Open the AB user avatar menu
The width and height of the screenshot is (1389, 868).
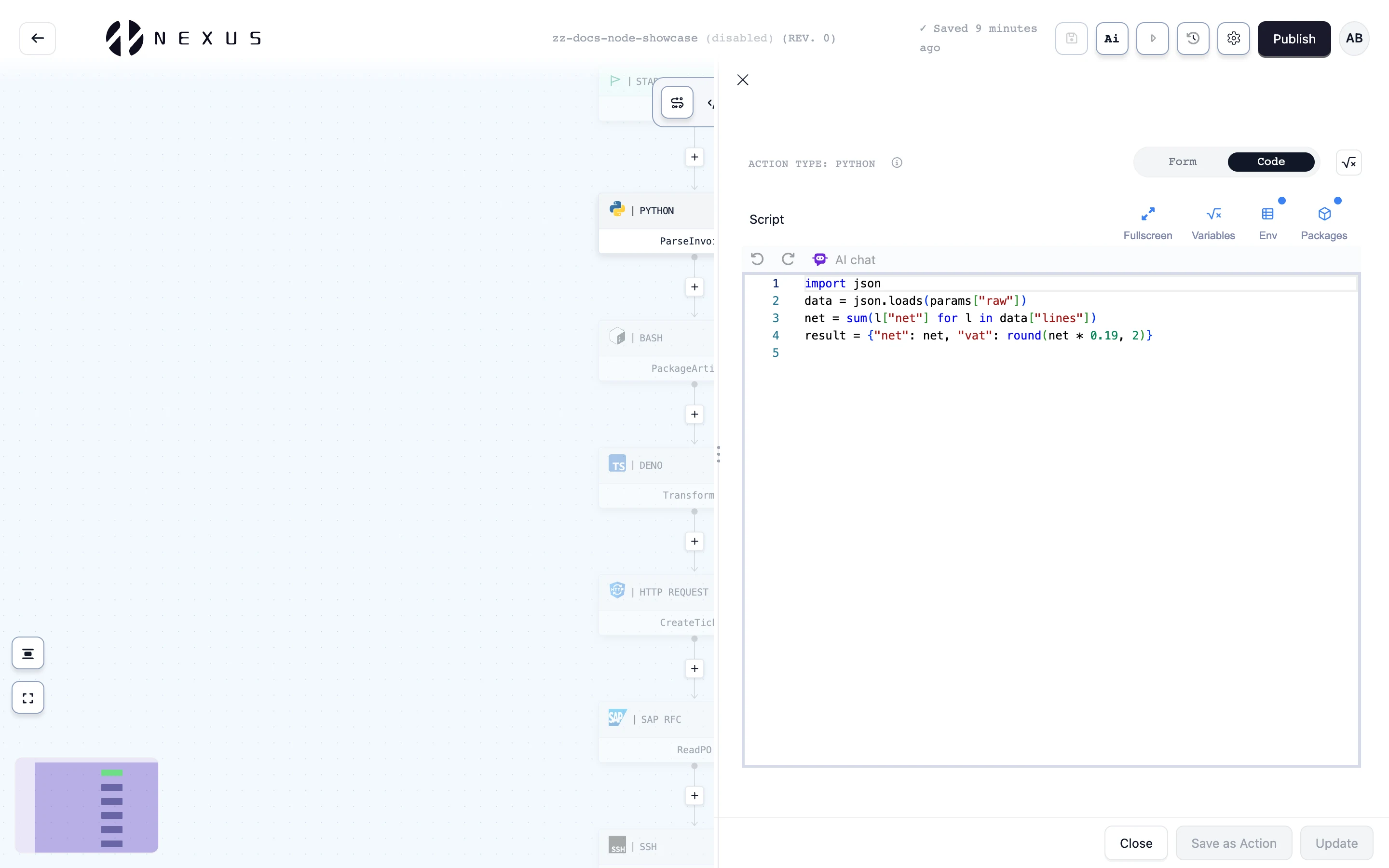pyautogui.click(x=1354, y=39)
